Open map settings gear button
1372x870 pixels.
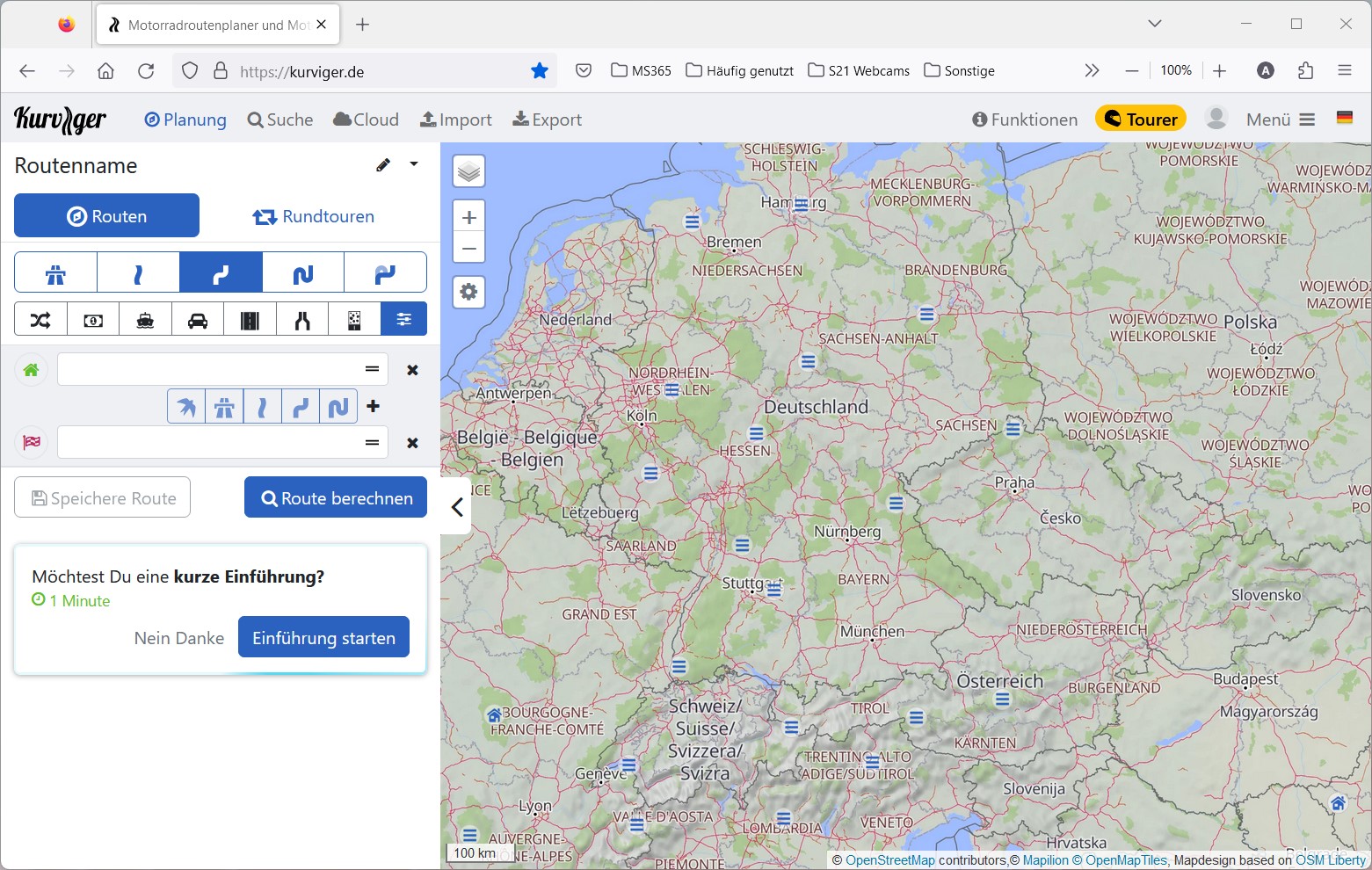(469, 292)
